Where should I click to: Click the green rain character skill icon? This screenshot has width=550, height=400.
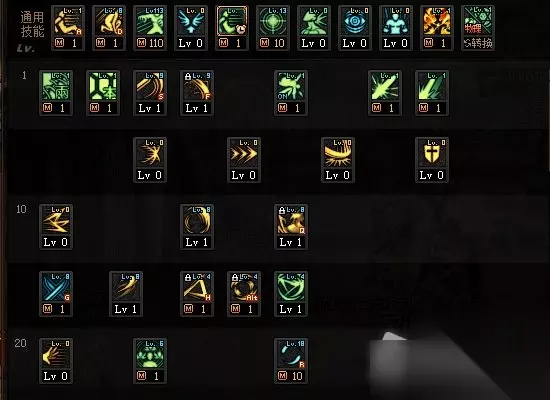[56, 87]
